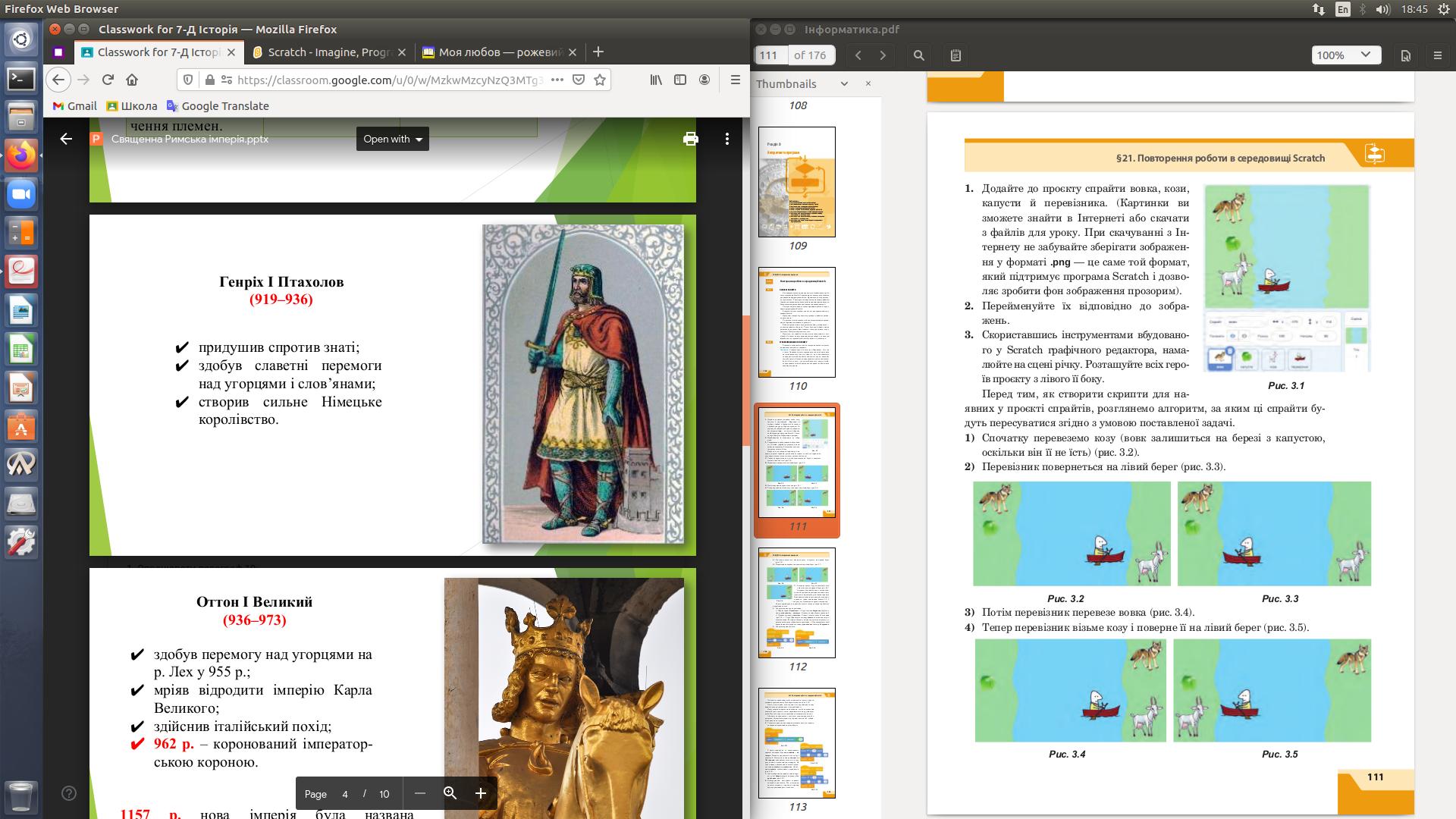Go to previous PDF page arrow
The height and width of the screenshot is (819, 1456).
[858, 55]
